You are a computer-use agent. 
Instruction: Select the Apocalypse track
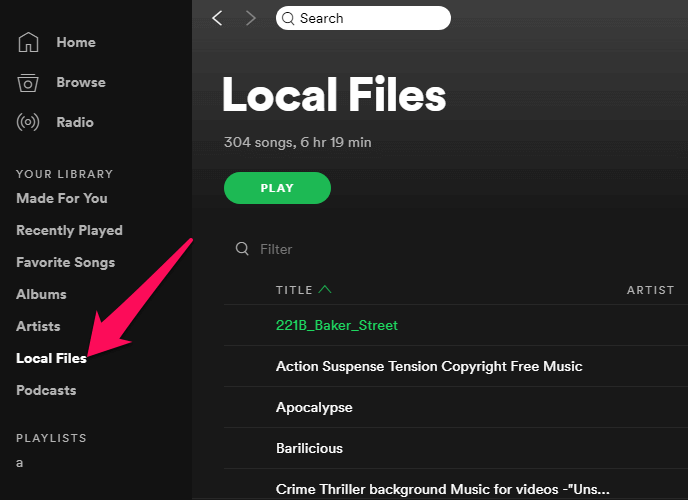pyautogui.click(x=314, y=407)
